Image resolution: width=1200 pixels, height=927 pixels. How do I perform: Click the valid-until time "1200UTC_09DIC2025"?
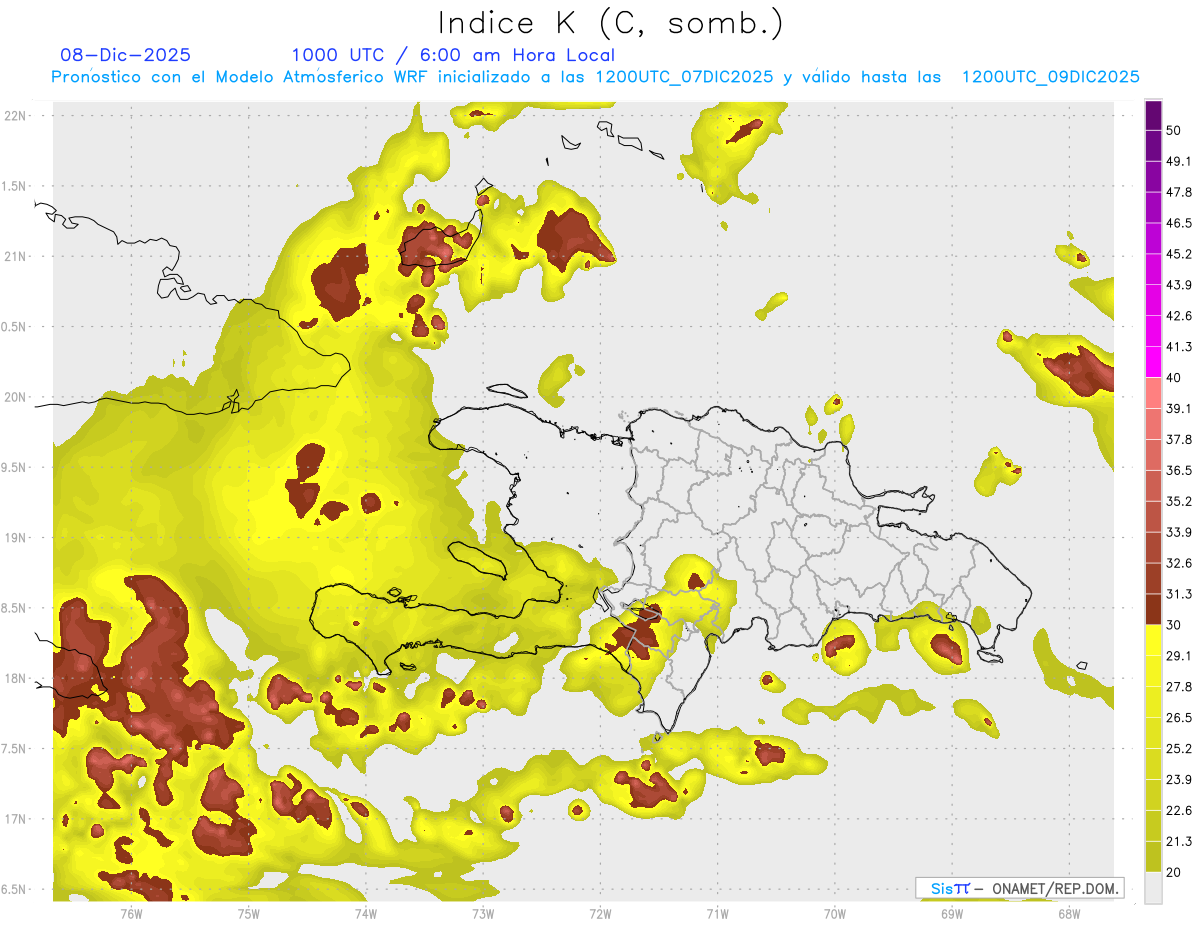1050,77
